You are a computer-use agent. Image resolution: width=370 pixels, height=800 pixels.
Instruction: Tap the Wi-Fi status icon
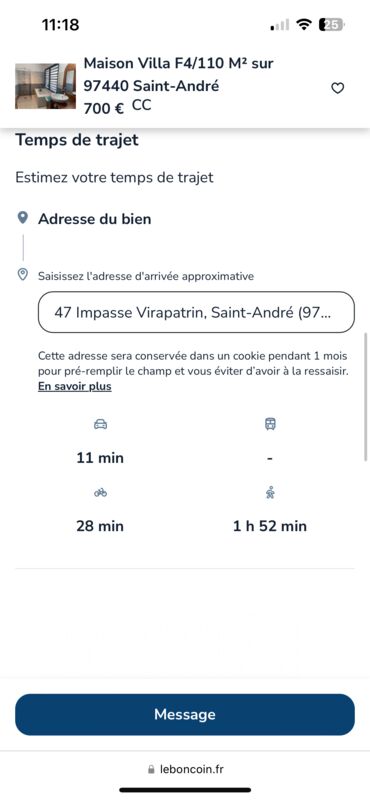click(304, 24)
